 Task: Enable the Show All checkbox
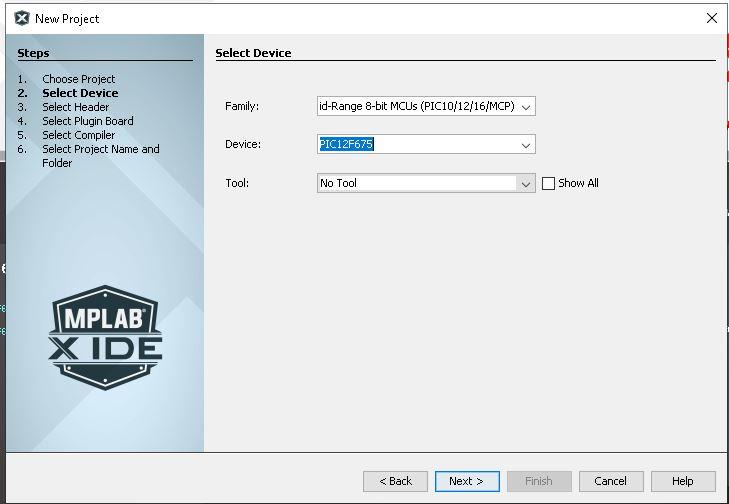point(549,183)
